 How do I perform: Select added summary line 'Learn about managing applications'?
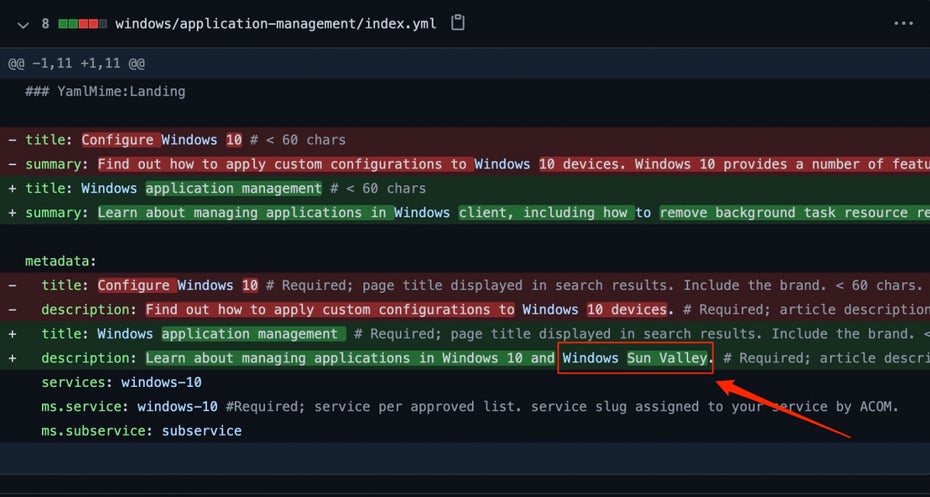[465, 213]
